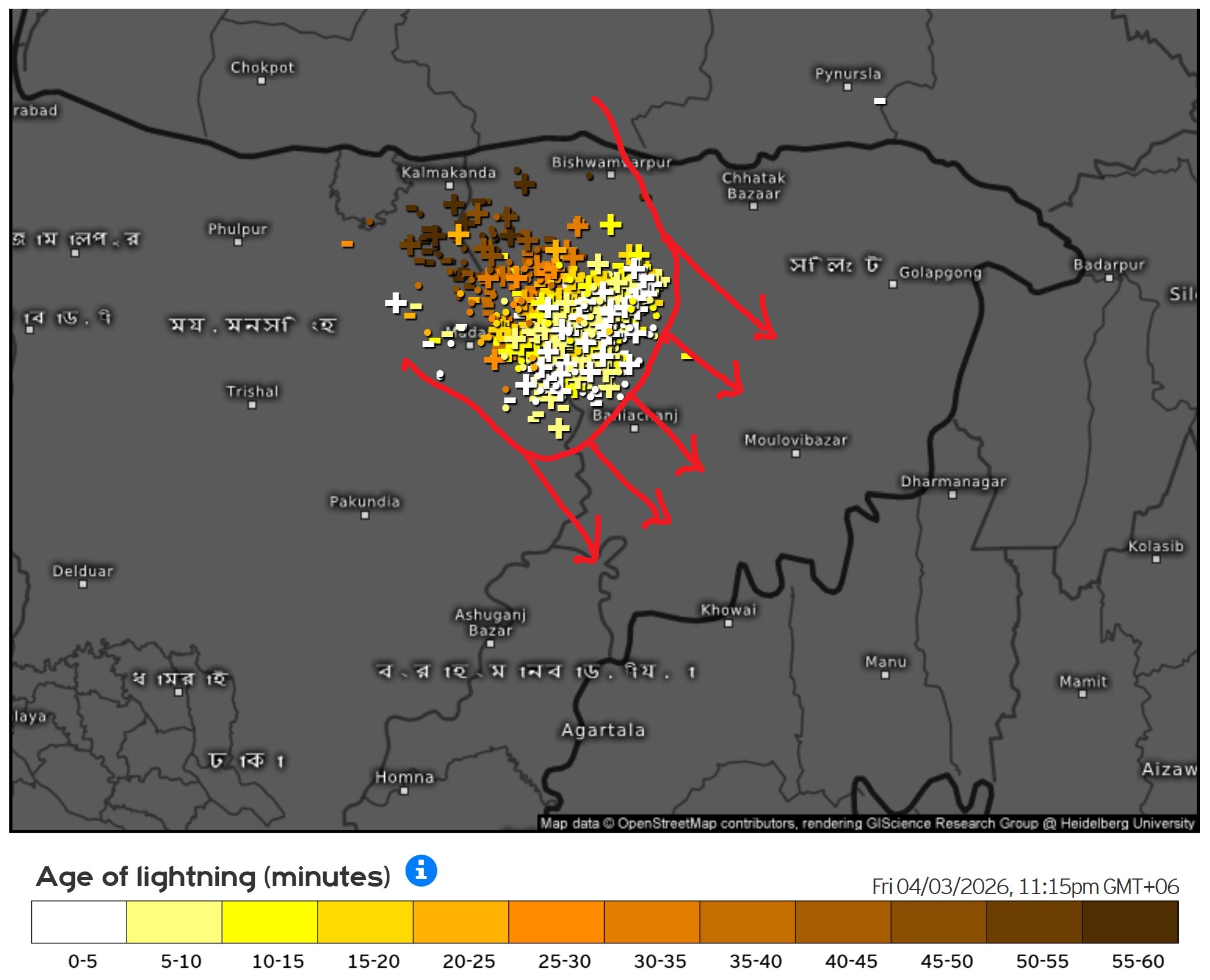Click the 25-30 minutes orange swatch

point(556,921)
